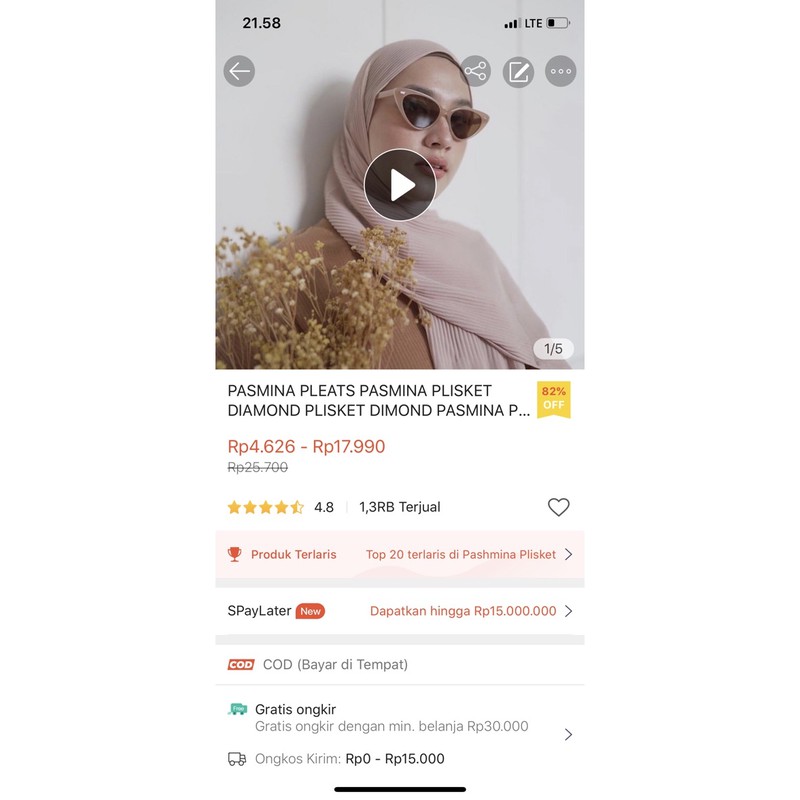Tap the back arrow icon

pyautogui.click(x=239, y=71)
